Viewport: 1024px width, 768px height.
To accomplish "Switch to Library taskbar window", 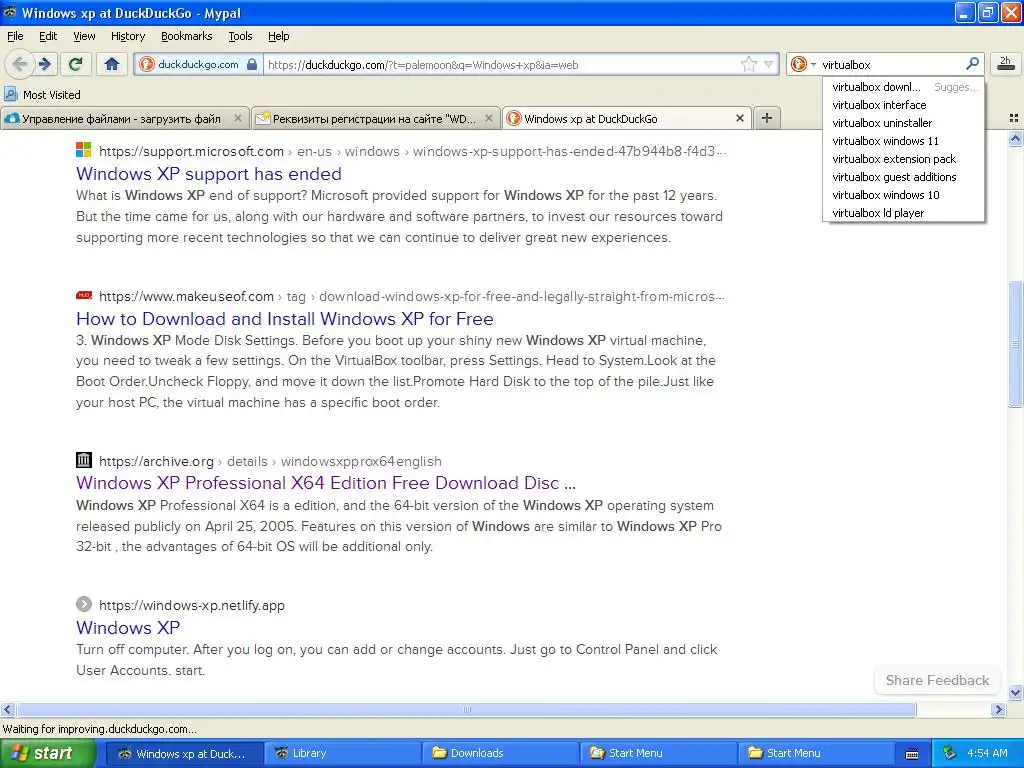I will 342,753.
